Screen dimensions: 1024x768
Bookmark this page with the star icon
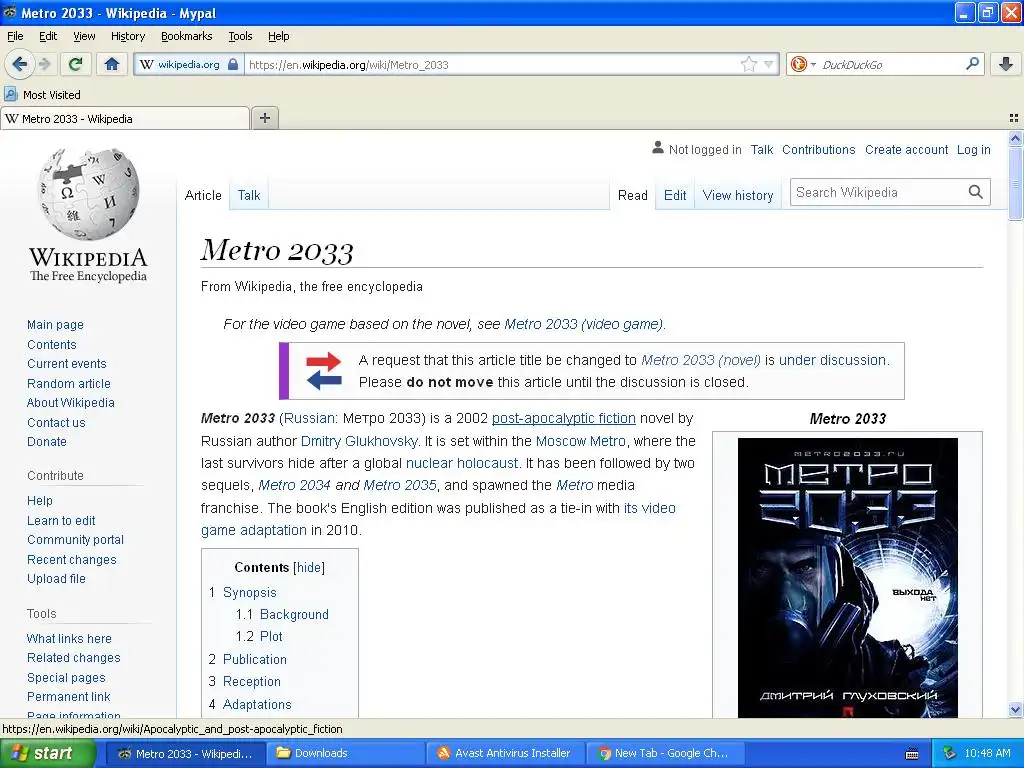[748, 64]
